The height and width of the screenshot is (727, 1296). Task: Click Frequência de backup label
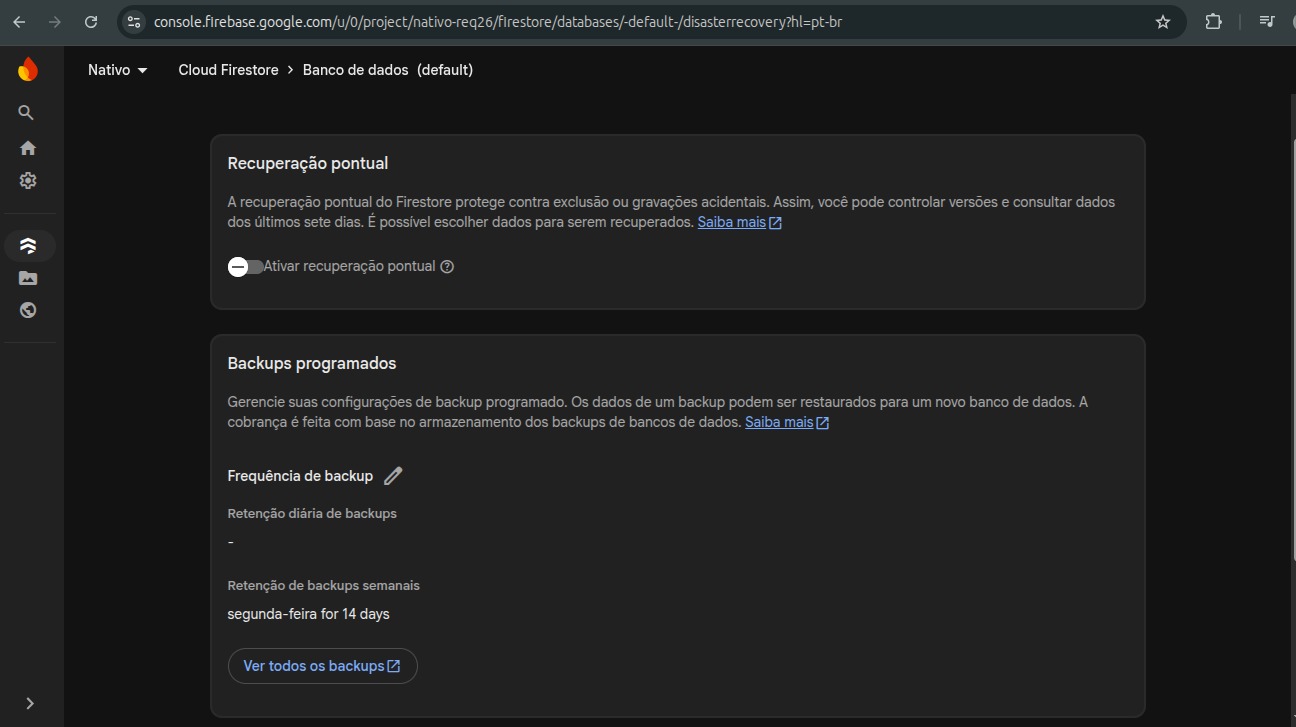(300, 476)
